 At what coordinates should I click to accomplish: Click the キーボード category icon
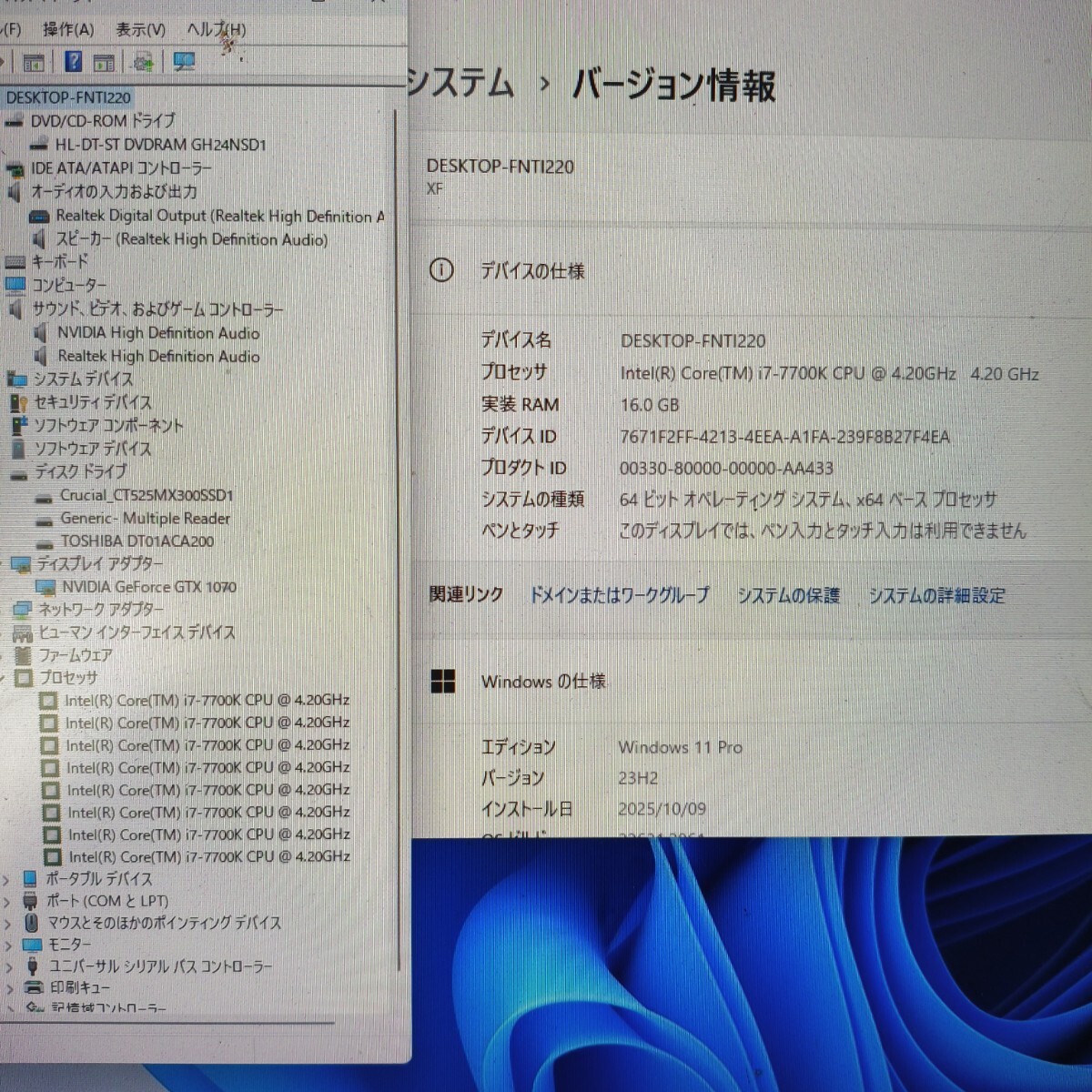coord(15,262)
